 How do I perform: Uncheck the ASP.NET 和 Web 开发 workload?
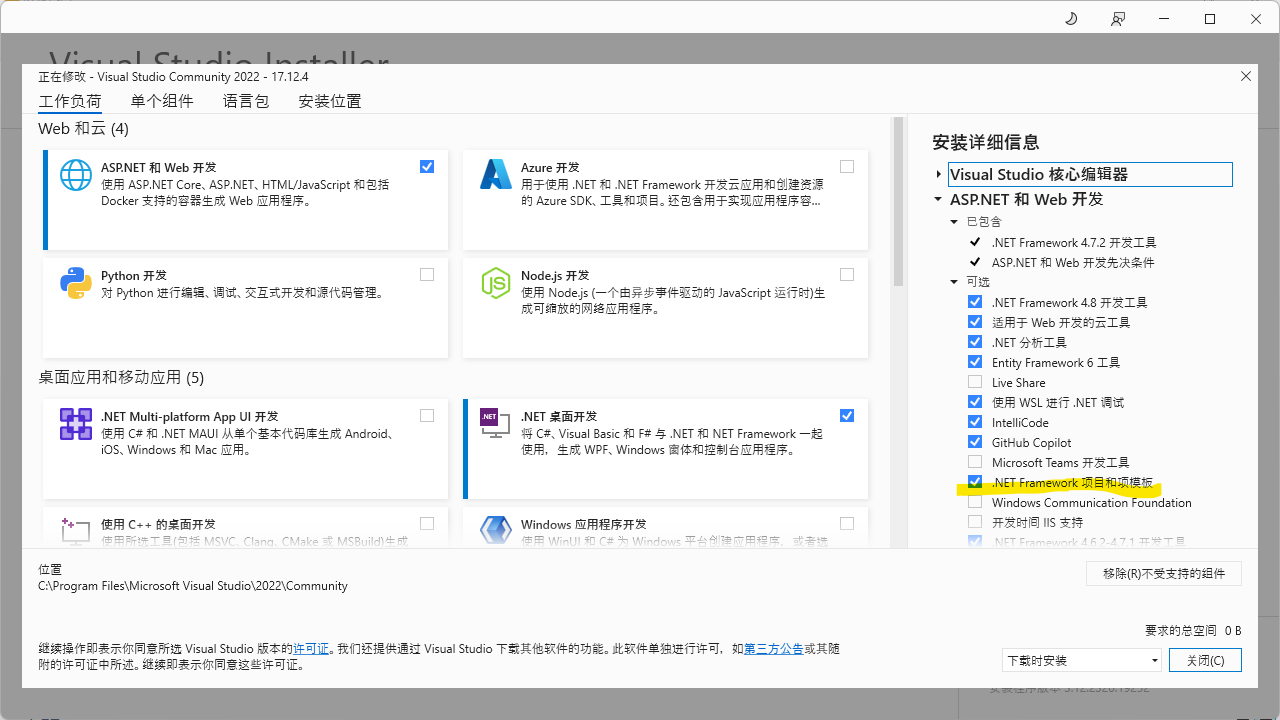[x=427, y=166]
